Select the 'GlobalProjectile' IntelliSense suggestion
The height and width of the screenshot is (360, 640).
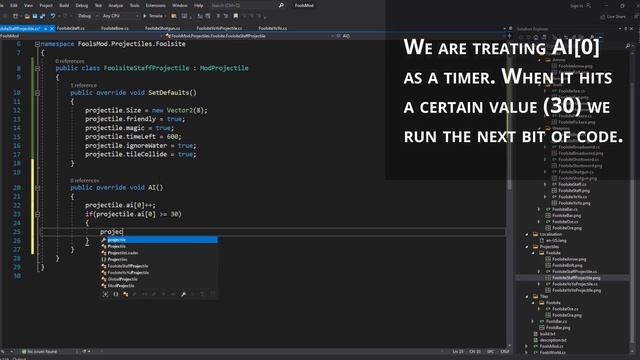(x=159, y=279)
